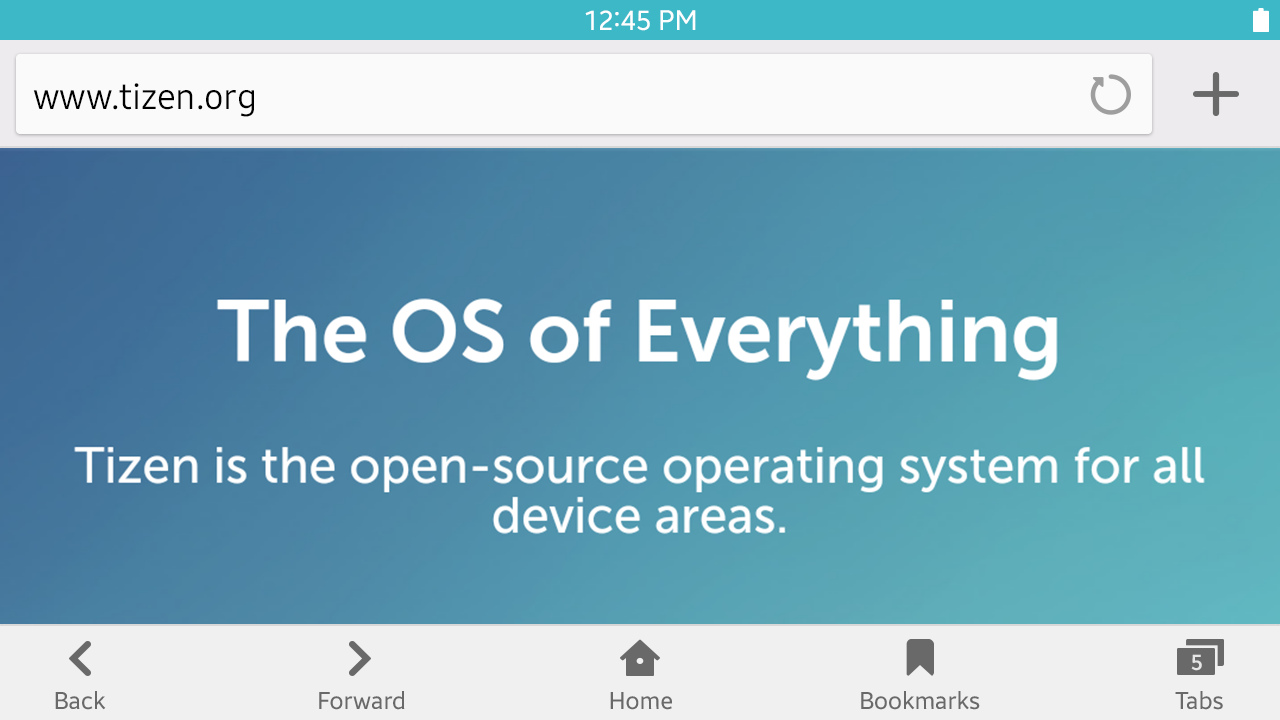Tap the battery indicator in status bar
The image size is (1280, 720).
pyautogui.click(x=1260, y=20)
